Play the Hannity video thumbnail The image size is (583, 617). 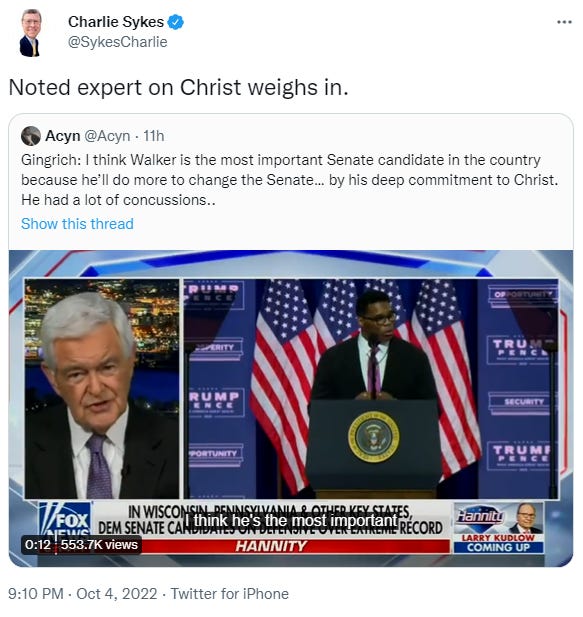tap(291, 408)
